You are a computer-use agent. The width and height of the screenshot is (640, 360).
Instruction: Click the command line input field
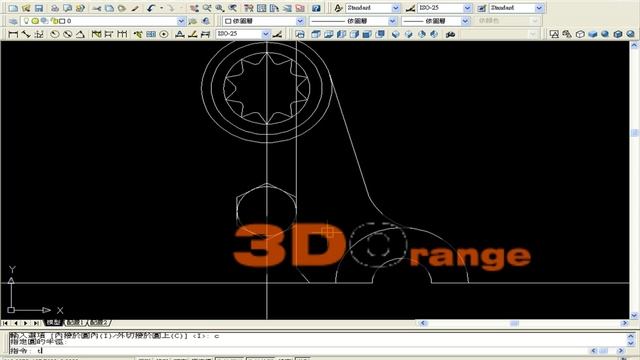[298, 351]
